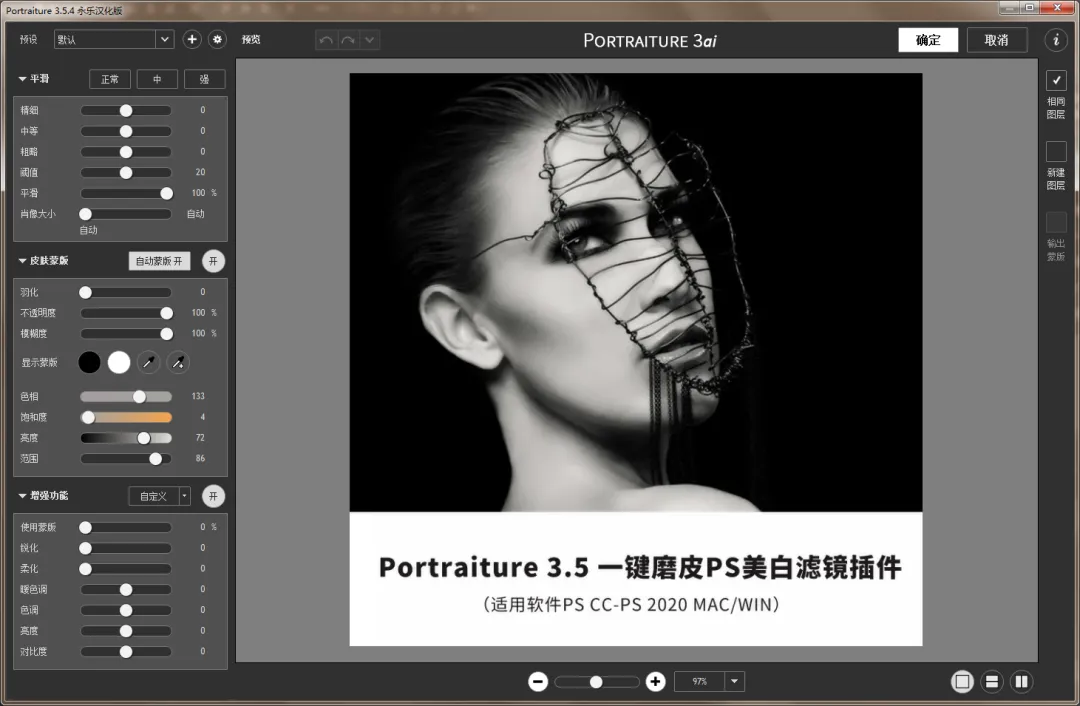Click the 粗略 slider handle

[126, 152]
